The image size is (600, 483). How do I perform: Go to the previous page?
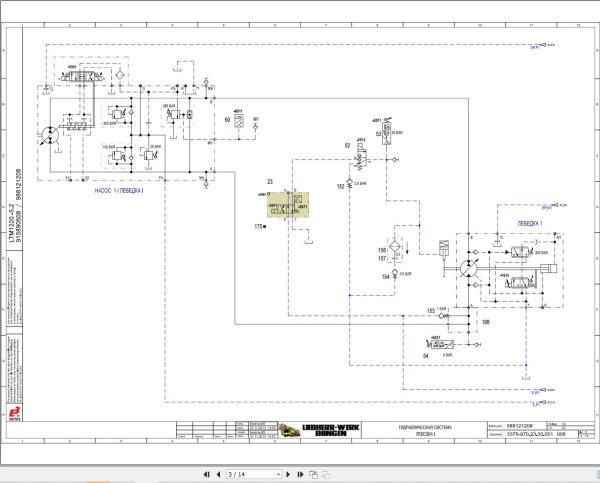tap(218, 475)
